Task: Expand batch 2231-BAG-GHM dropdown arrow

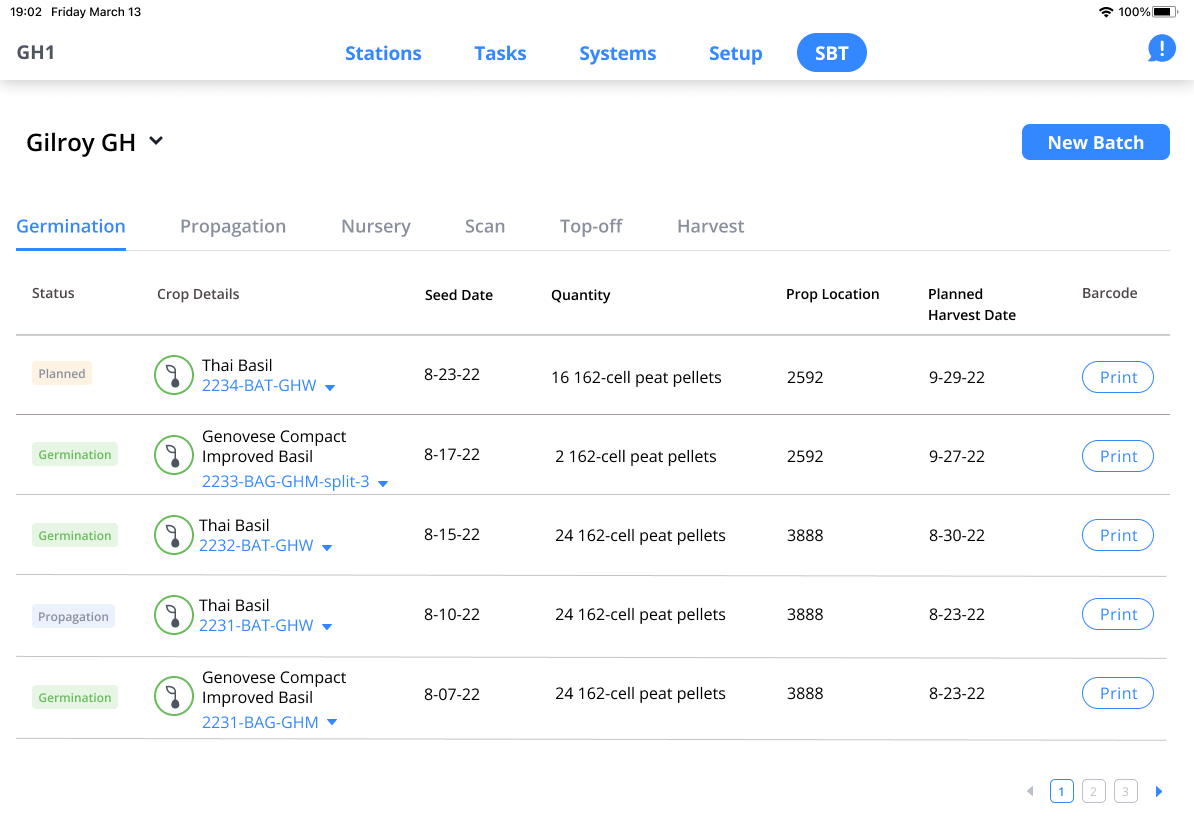Action: click(332, 723)
